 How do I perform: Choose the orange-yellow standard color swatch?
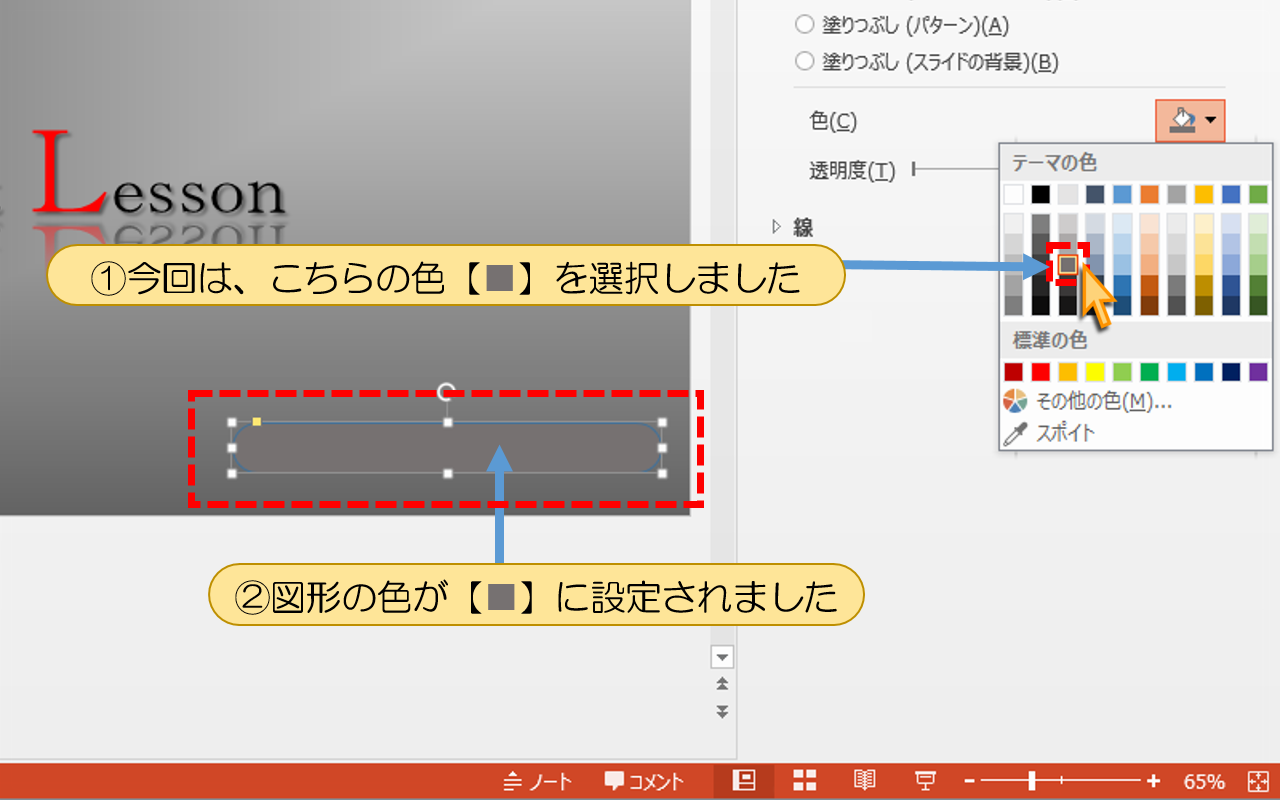(x=1068, y=372)
